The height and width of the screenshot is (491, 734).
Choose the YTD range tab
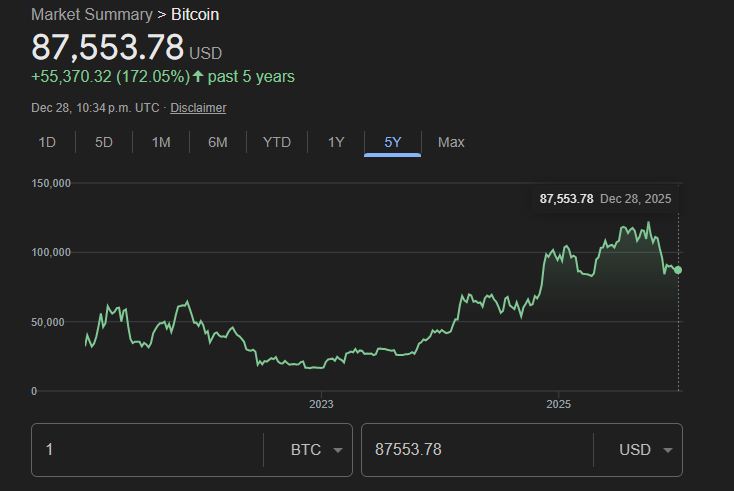pos(277,142)
